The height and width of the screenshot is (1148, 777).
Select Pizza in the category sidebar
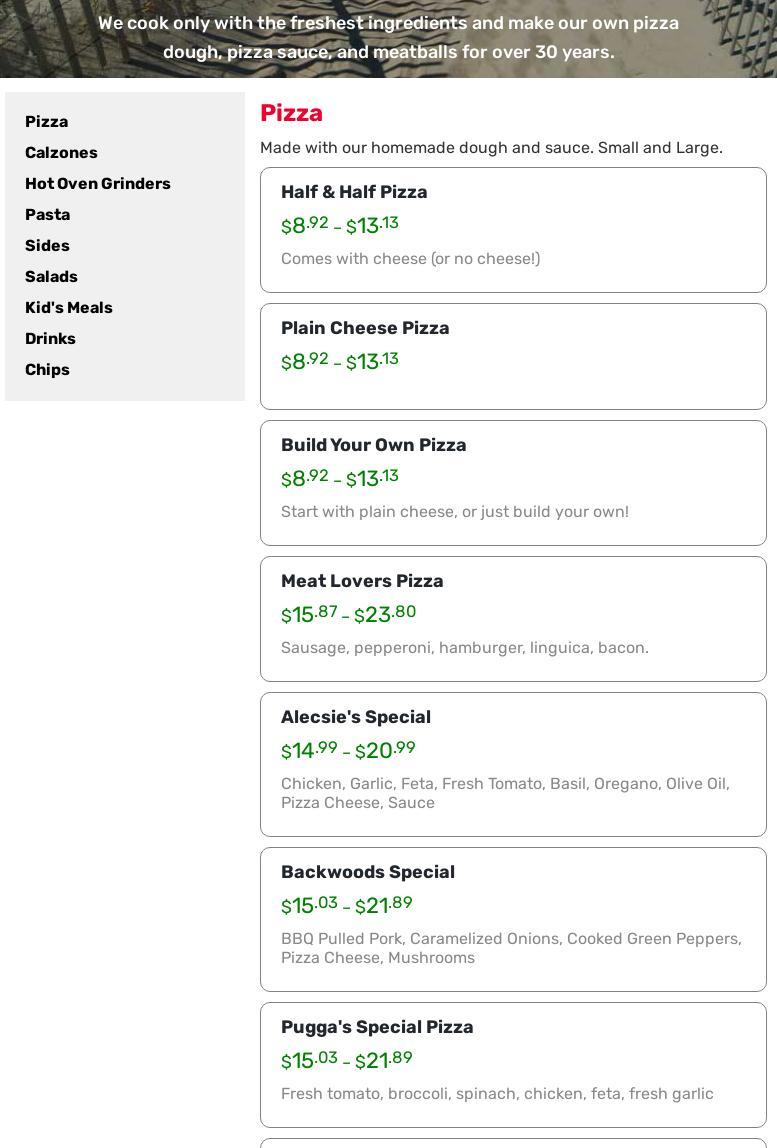pyautogui.click(x=47, y=122)
